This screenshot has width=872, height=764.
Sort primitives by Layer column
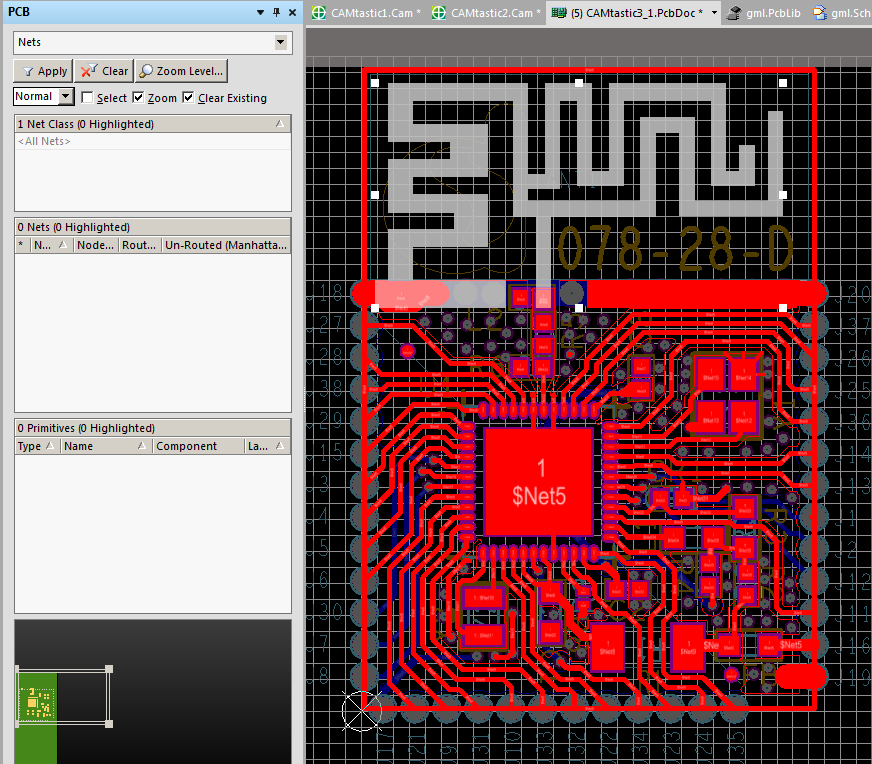(267, 446)
